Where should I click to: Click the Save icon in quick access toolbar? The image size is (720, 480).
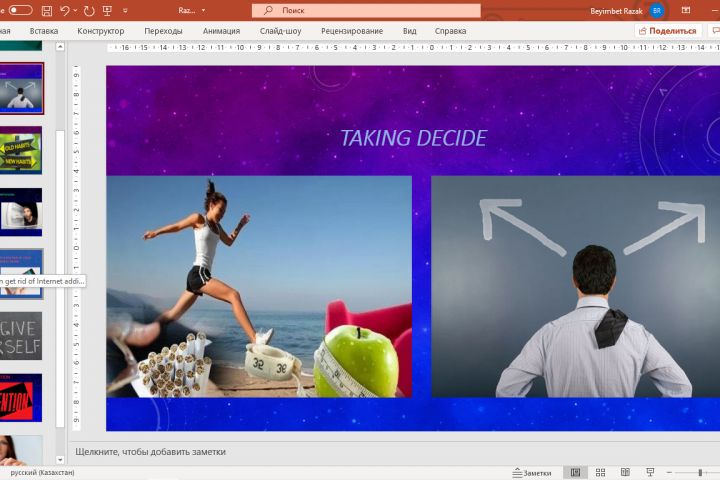click(x=47, y=11)
